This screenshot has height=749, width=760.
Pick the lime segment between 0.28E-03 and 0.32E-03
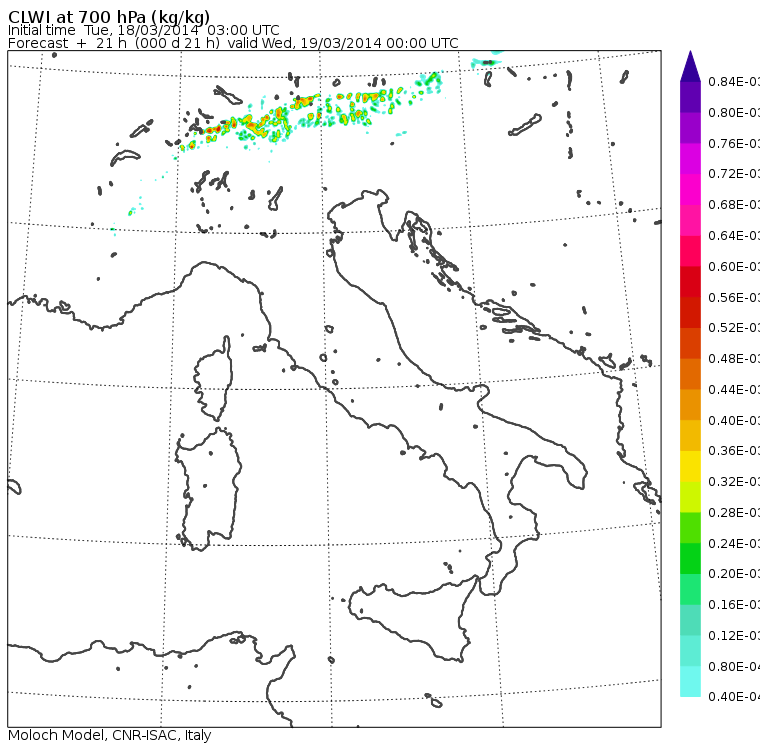(x=690, y=497)
